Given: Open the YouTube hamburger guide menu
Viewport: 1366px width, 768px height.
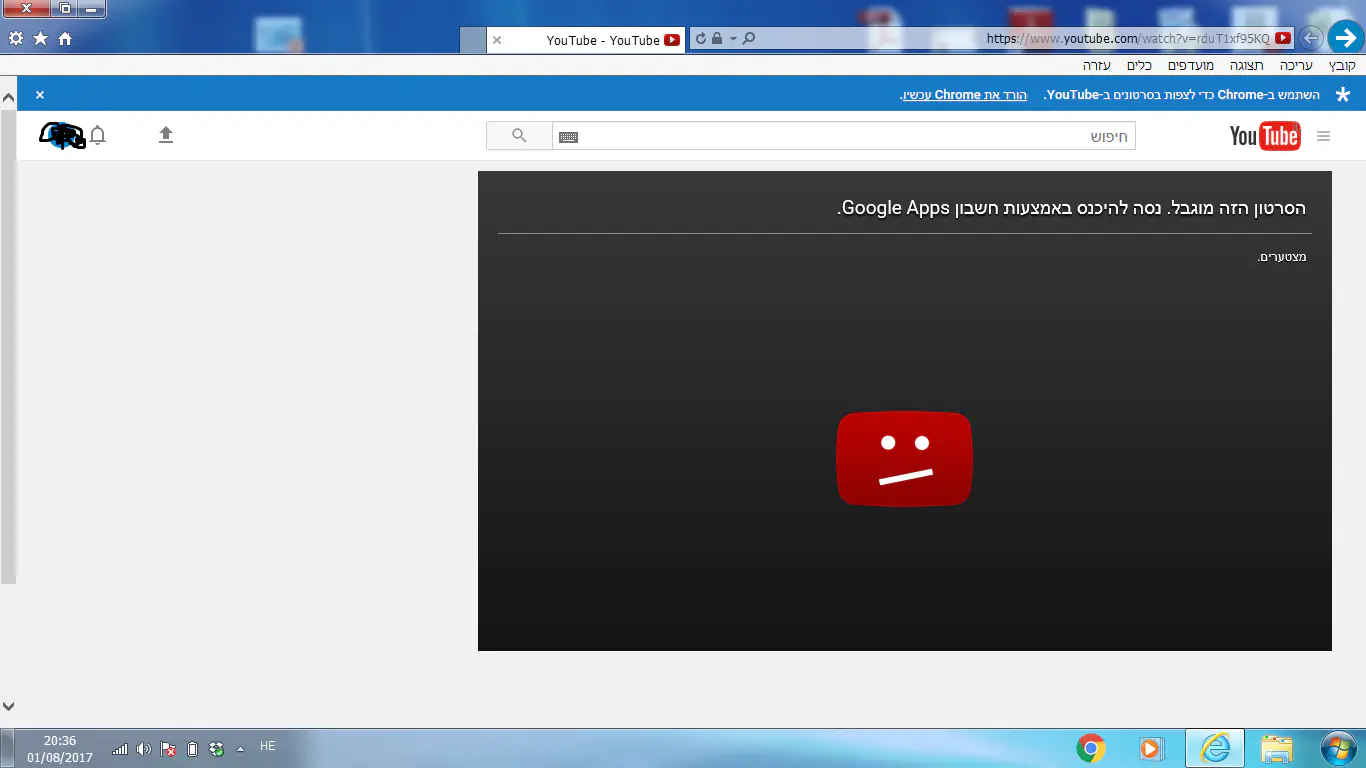Looking at the screenshot, I should 1323,136.
